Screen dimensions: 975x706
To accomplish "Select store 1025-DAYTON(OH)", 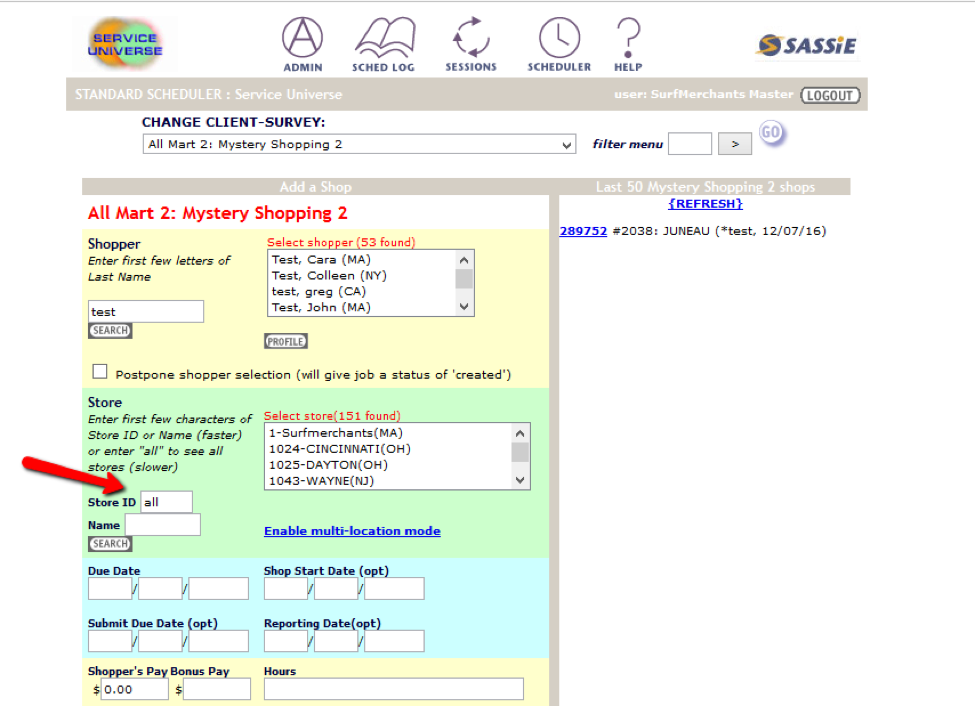I will 328,465.
